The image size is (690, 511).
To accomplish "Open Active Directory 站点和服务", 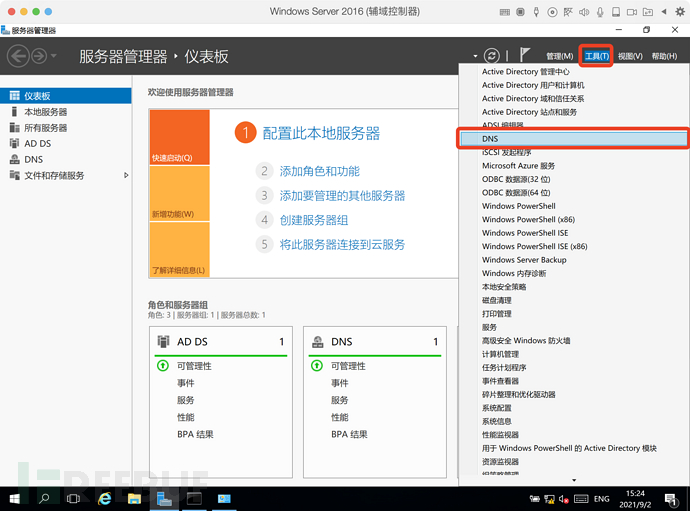I will tap(529, 112).
